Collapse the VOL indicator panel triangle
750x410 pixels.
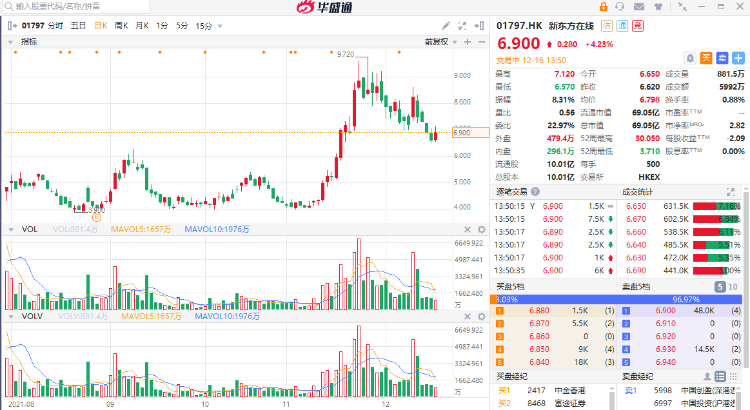coord(11,230)
